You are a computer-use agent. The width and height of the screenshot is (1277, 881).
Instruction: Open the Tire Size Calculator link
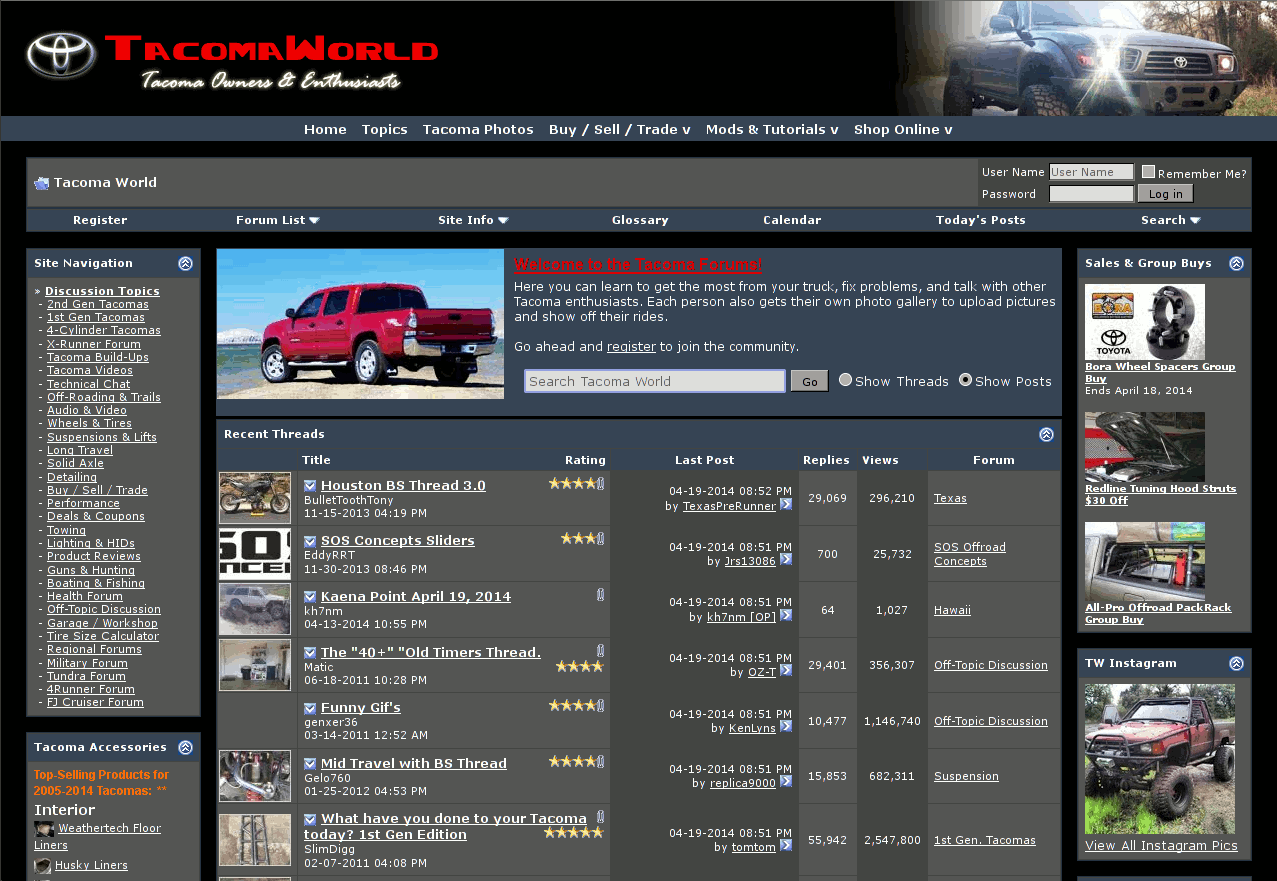103,636
